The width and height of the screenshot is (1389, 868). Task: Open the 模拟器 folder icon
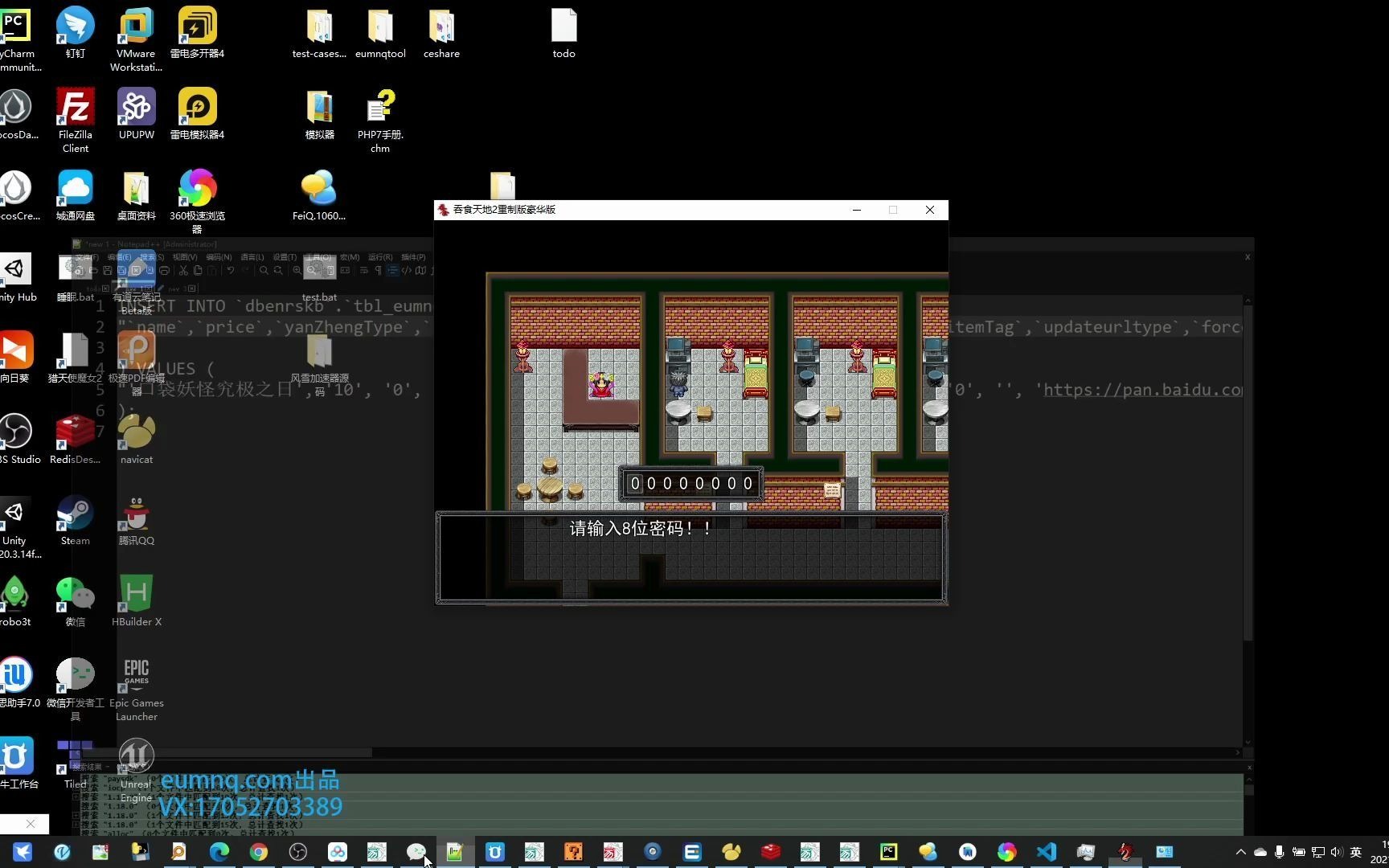point(319,114)
